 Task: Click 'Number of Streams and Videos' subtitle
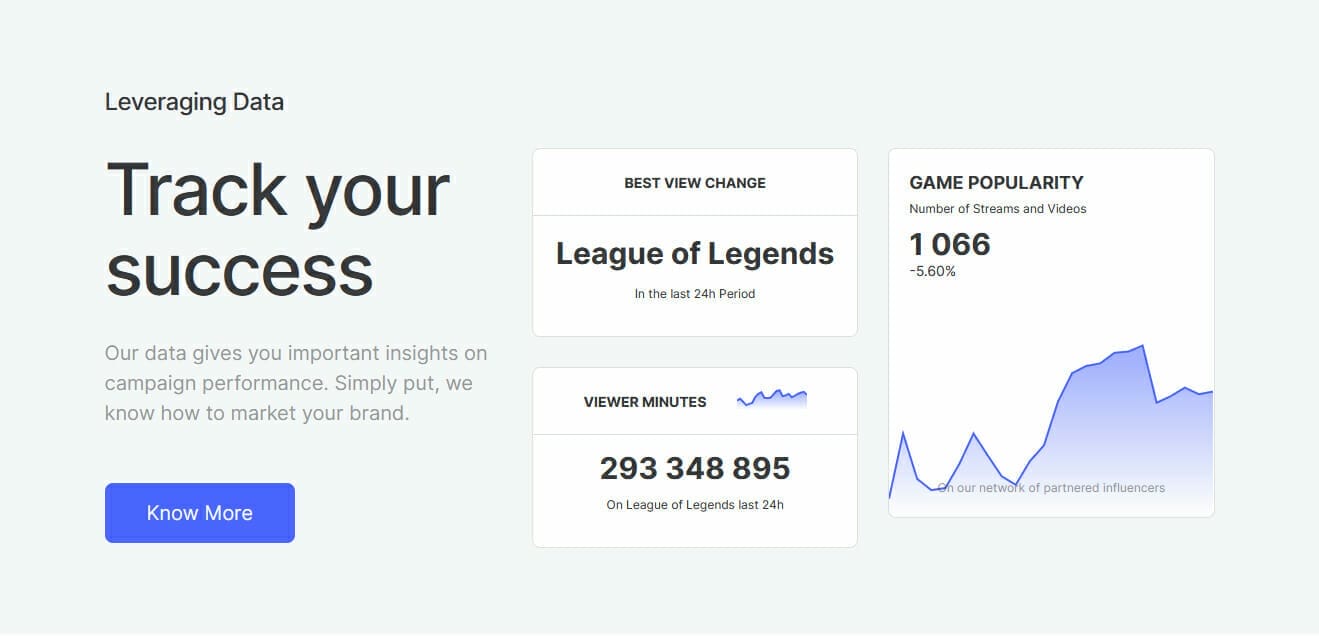click(997, 209)
